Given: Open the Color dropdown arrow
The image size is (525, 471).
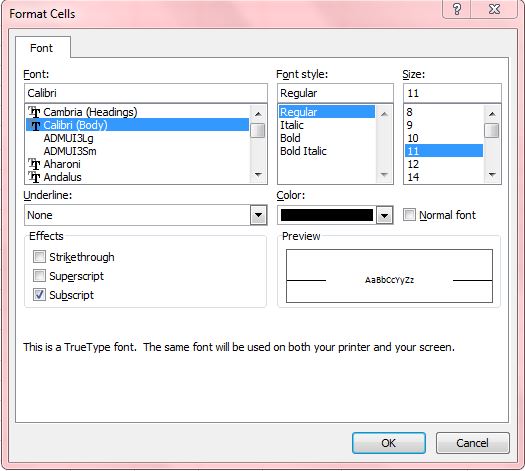Looking at the screenshot, I should click(384, 215).
